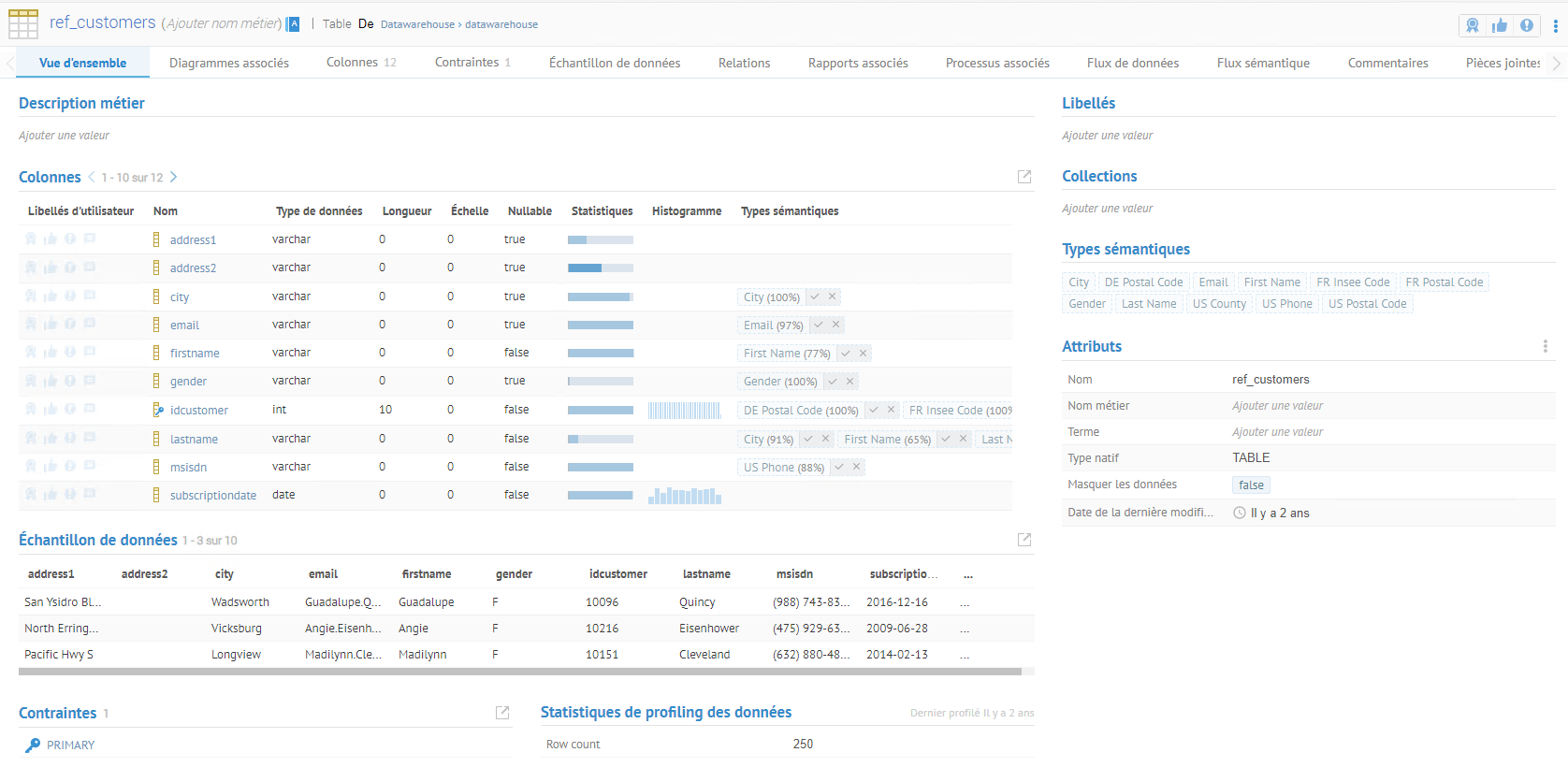The image size is (1568, 767).
Task: Go to next page of Colonnes
Action: [x=174, y=177]
